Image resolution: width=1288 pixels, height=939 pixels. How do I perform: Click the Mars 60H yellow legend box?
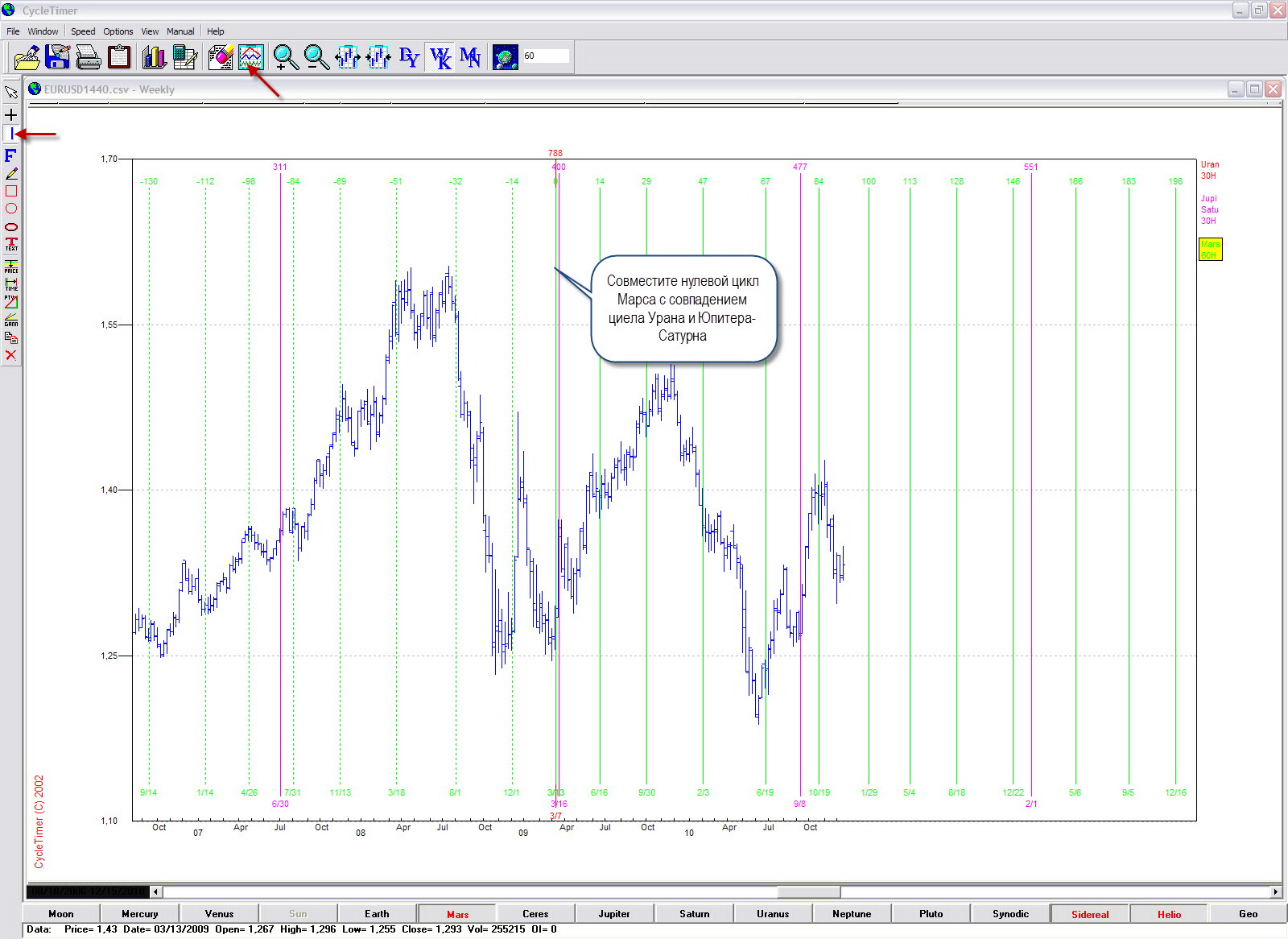(1210, 250)
